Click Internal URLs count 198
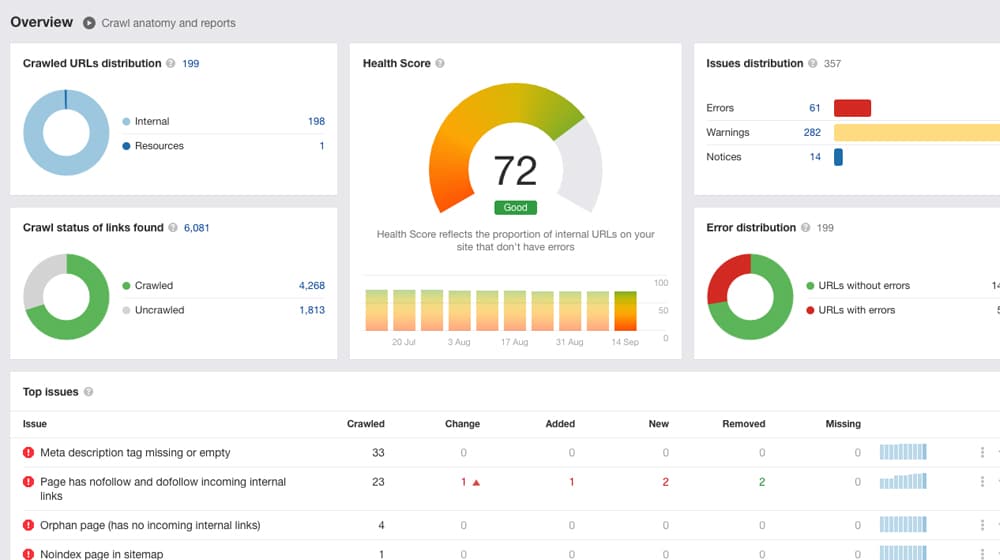The width and height of the screenshot is (1000, 560). tap(316, 121)
